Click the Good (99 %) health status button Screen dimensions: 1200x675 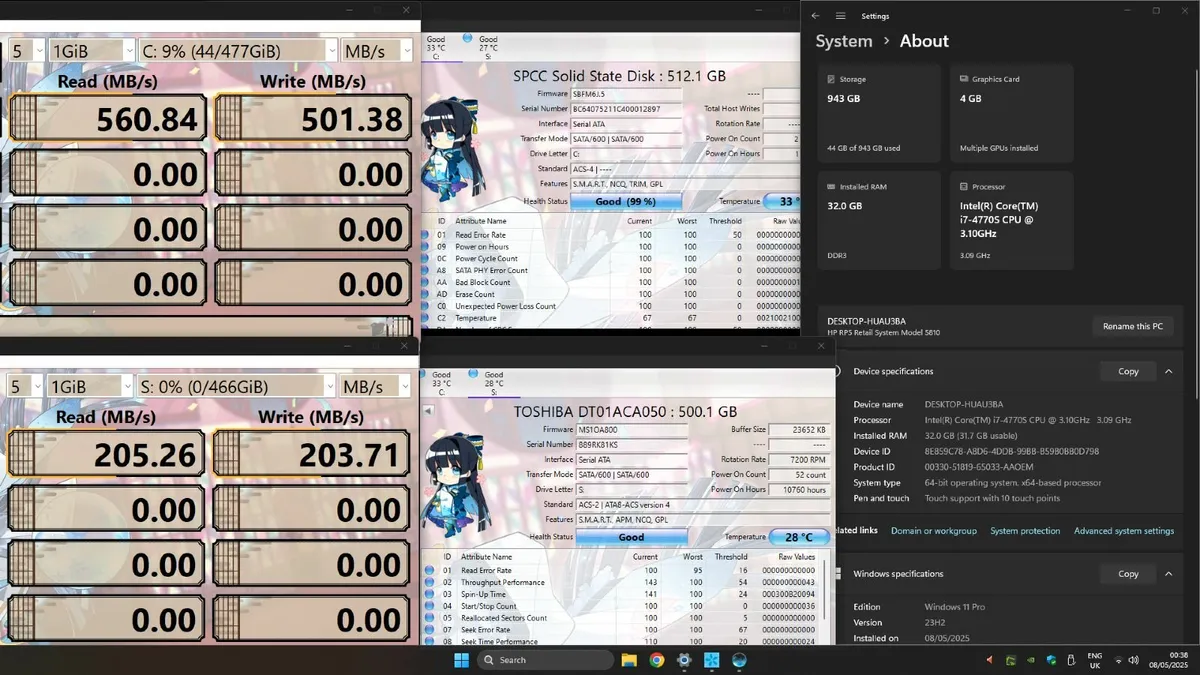click(x=625, y=201)
